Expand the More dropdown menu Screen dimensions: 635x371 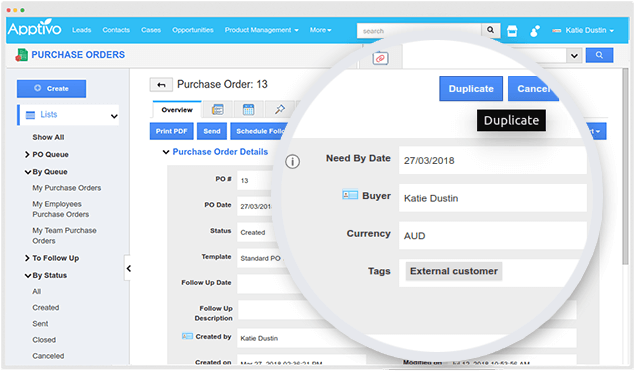pos(320,30)
